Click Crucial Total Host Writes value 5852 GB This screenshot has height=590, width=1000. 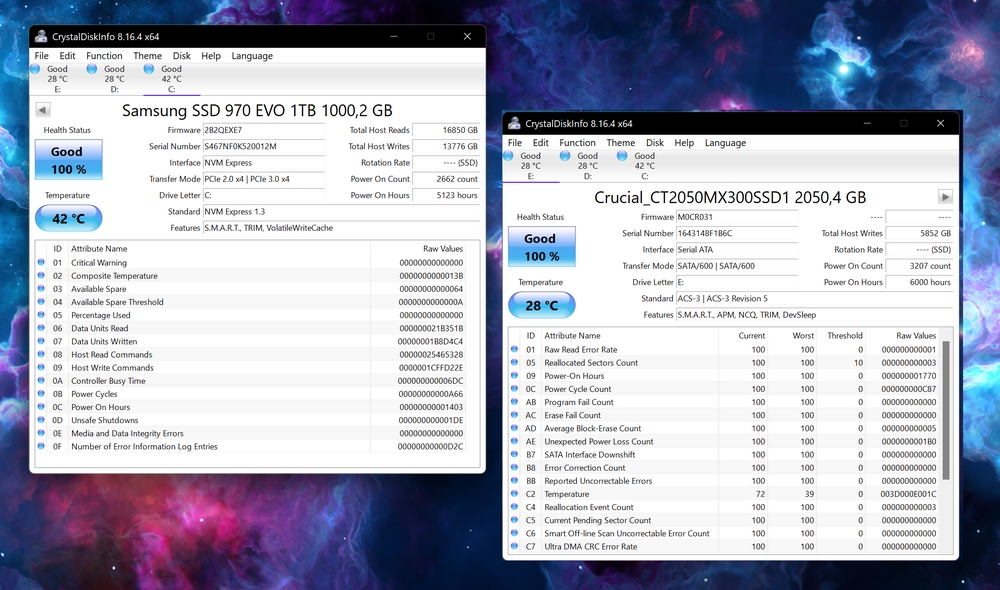coord(919,233)
